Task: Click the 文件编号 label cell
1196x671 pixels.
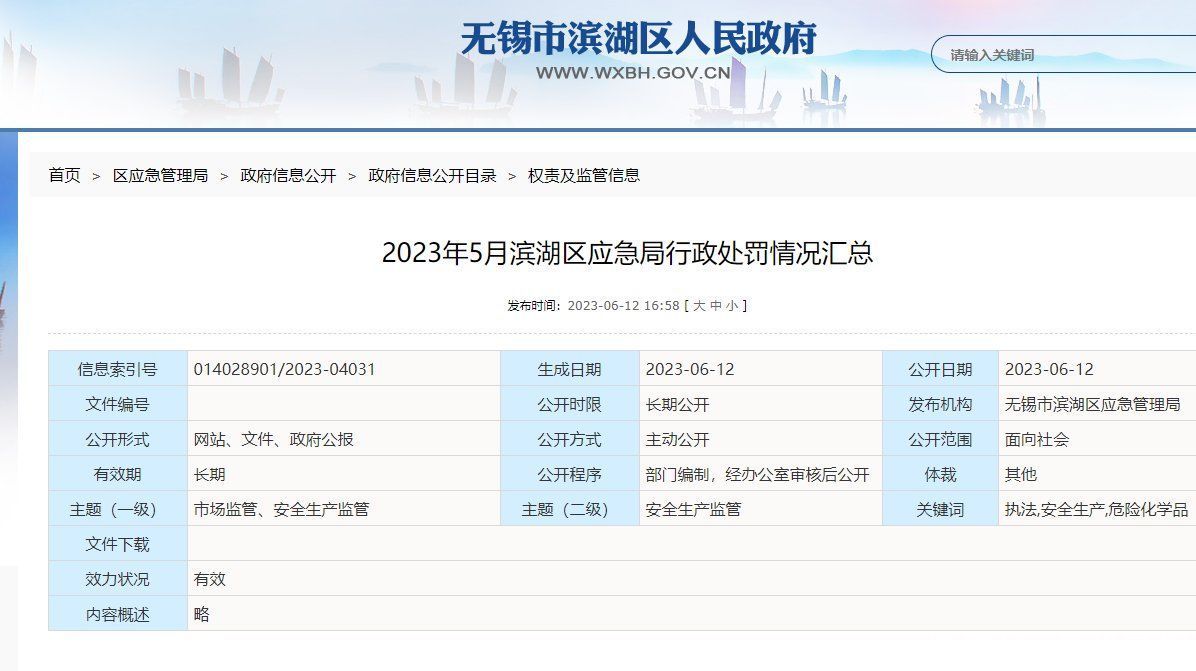Action: click(117, 404)
